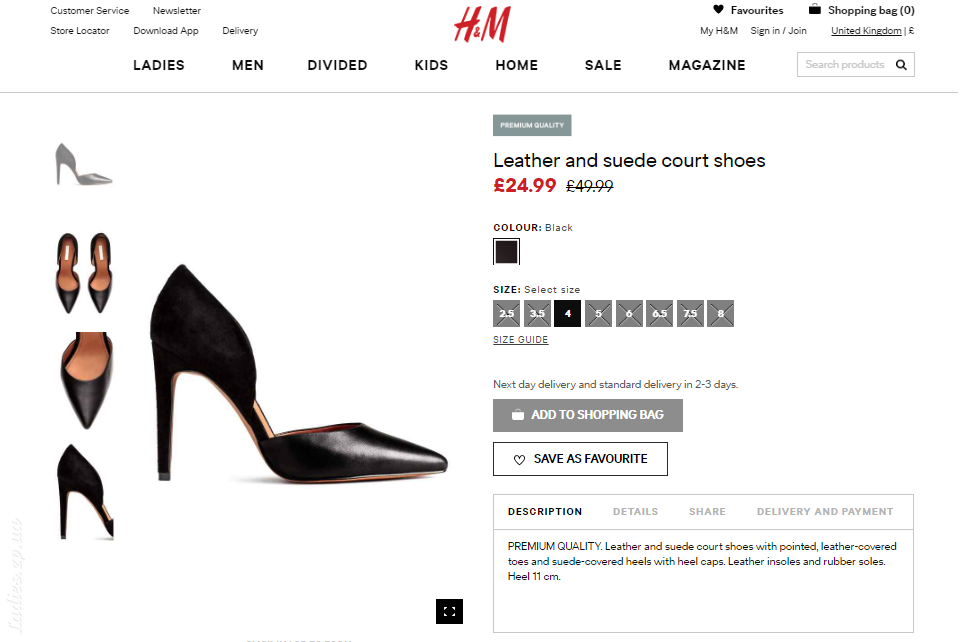This screenshot has height=642, width=966.
Task: Click the H&M logo
Action: click(x=482, y=24)
